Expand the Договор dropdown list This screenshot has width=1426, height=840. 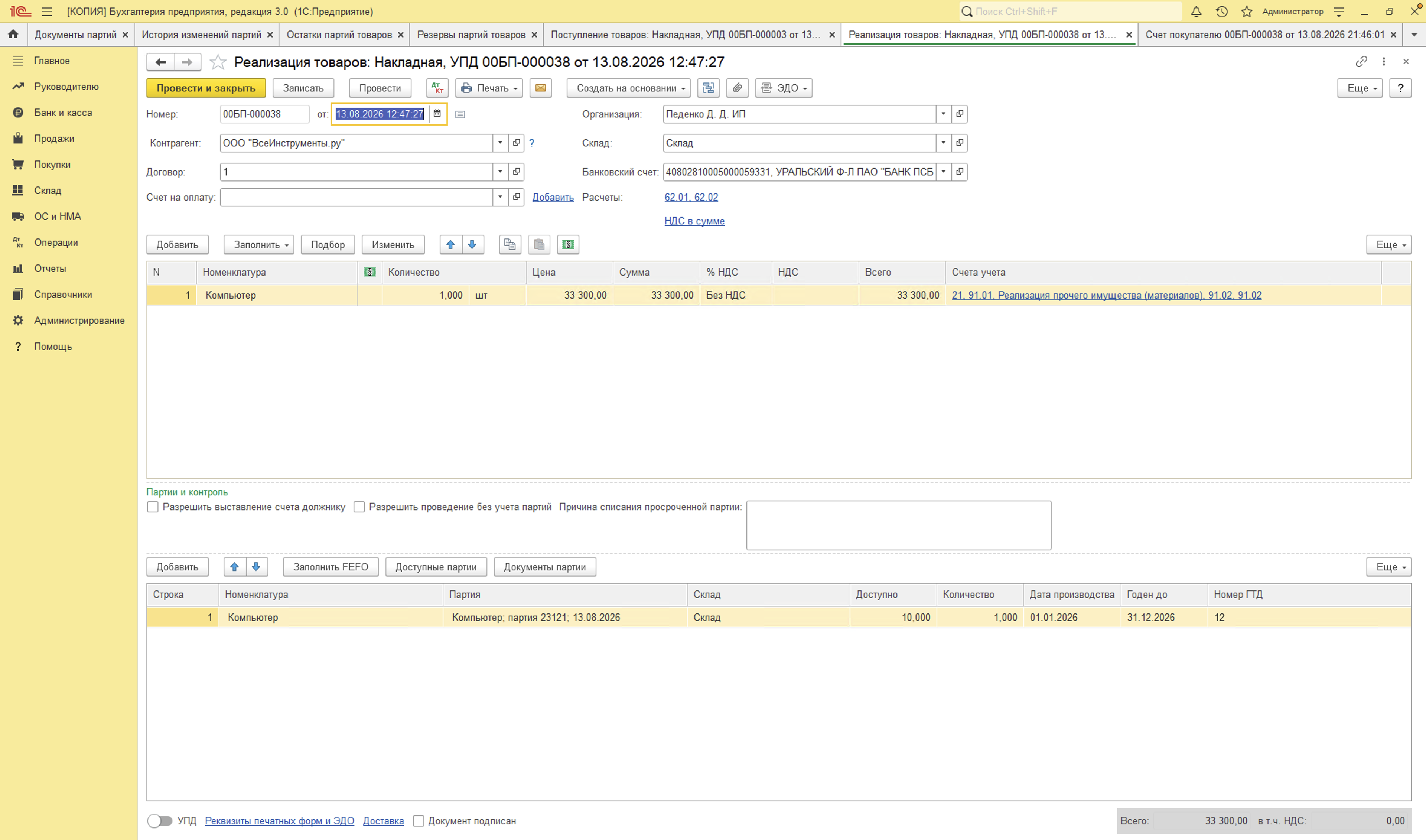[x=500, y=172]
